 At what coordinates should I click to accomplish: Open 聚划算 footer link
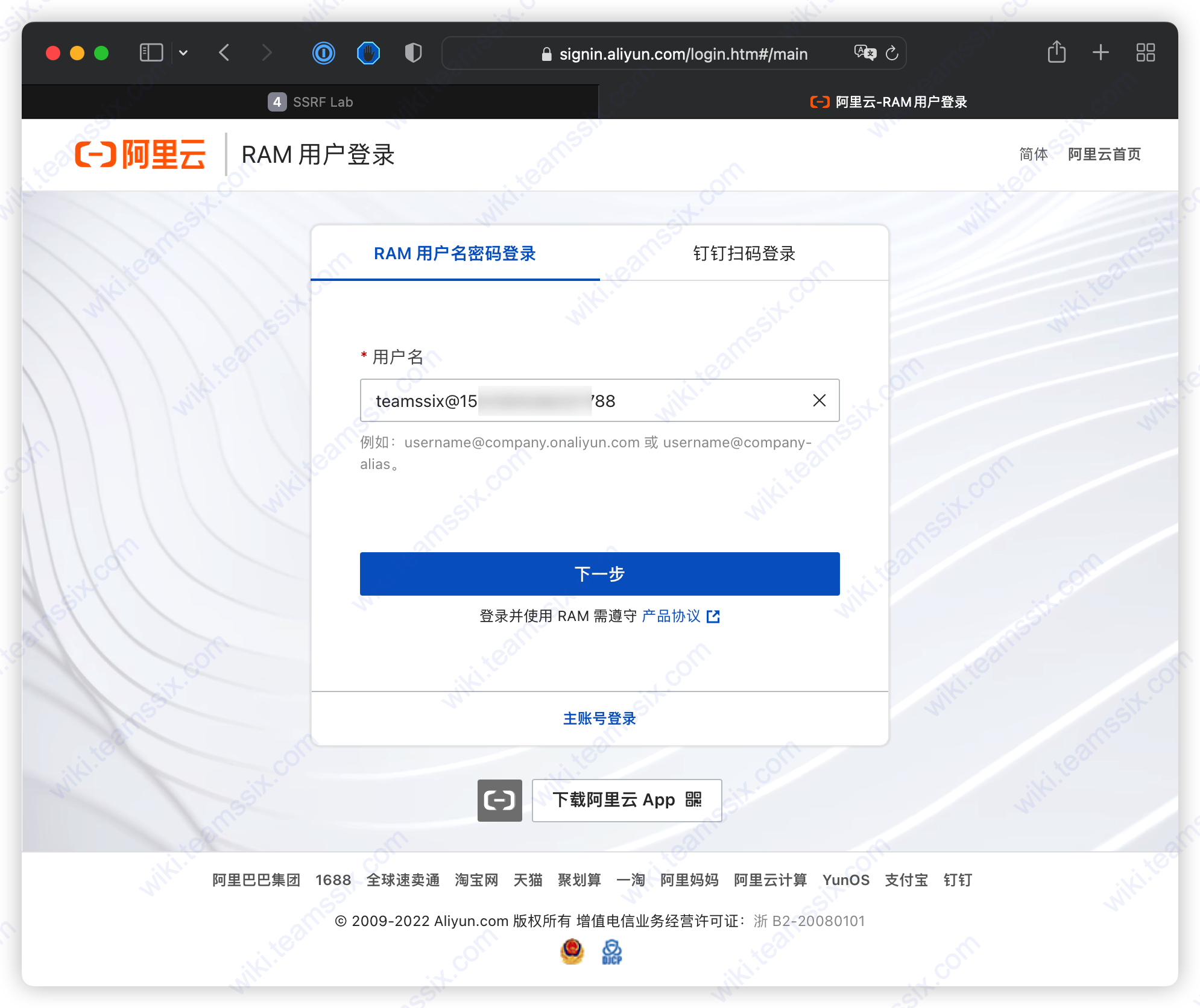point(579,880)
